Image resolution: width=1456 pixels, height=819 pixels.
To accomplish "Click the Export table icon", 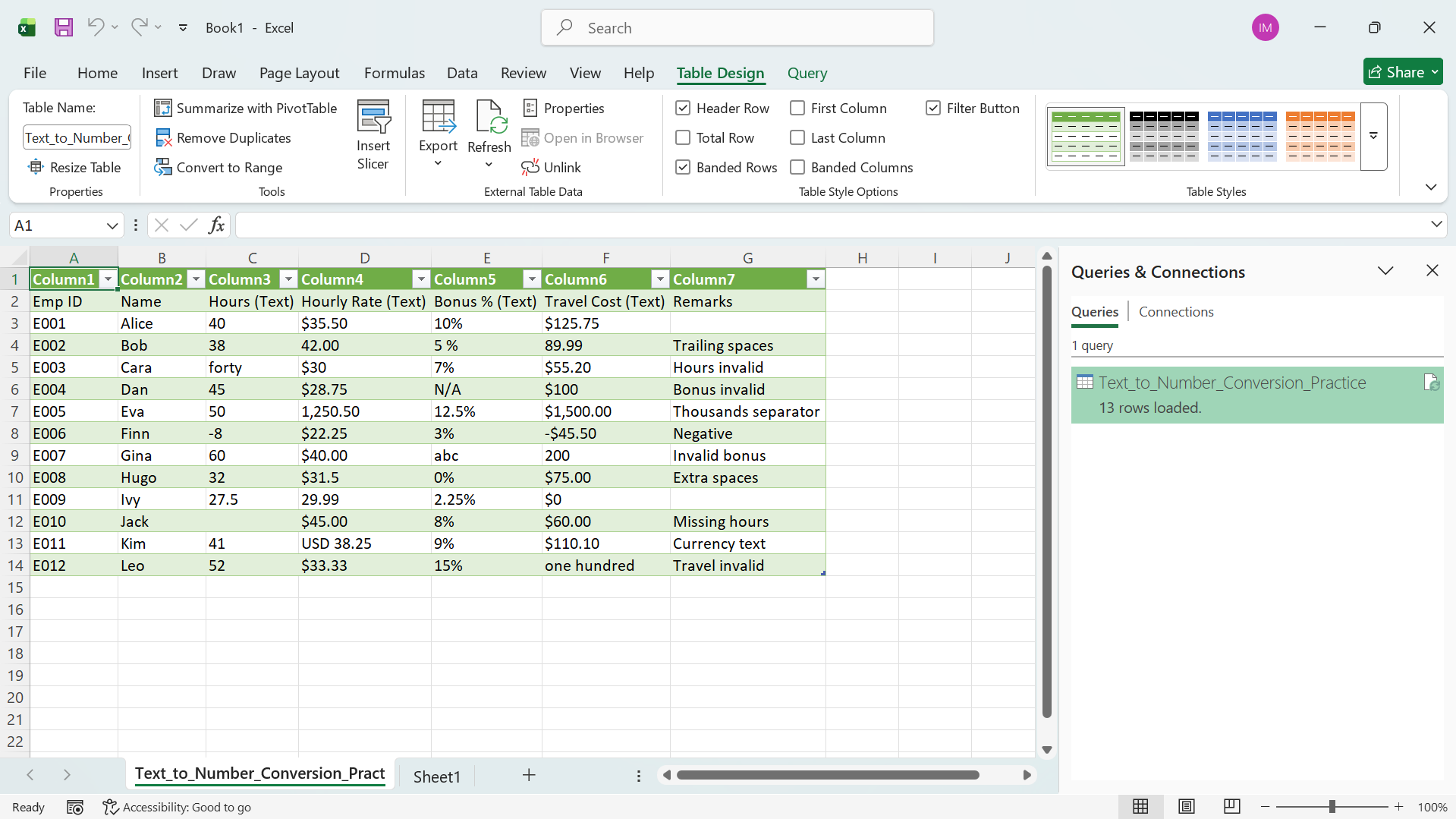I will pyautogui.click(x=438, y=117).
